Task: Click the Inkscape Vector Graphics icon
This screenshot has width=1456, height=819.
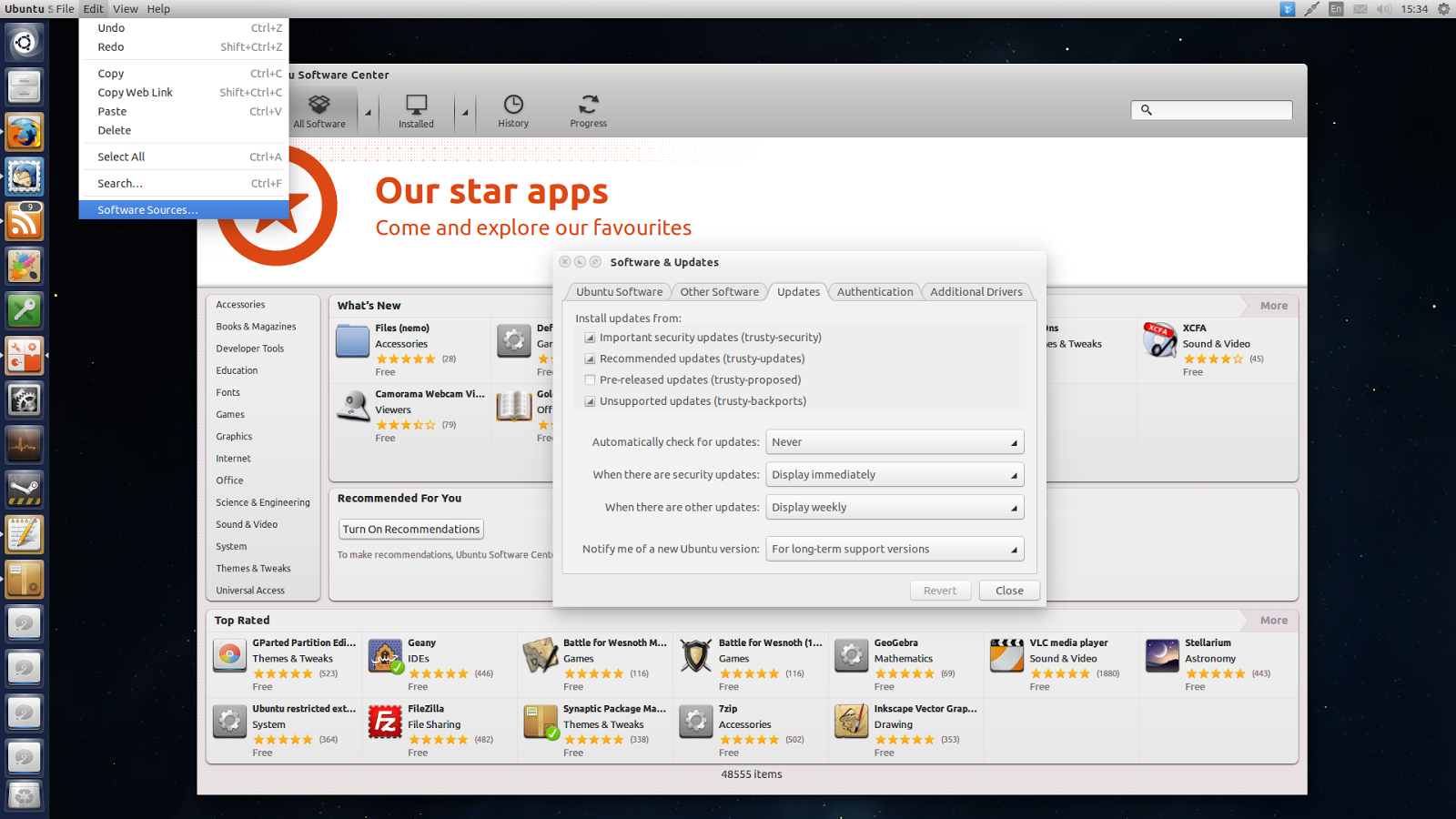Action: (x=851, y=722)
